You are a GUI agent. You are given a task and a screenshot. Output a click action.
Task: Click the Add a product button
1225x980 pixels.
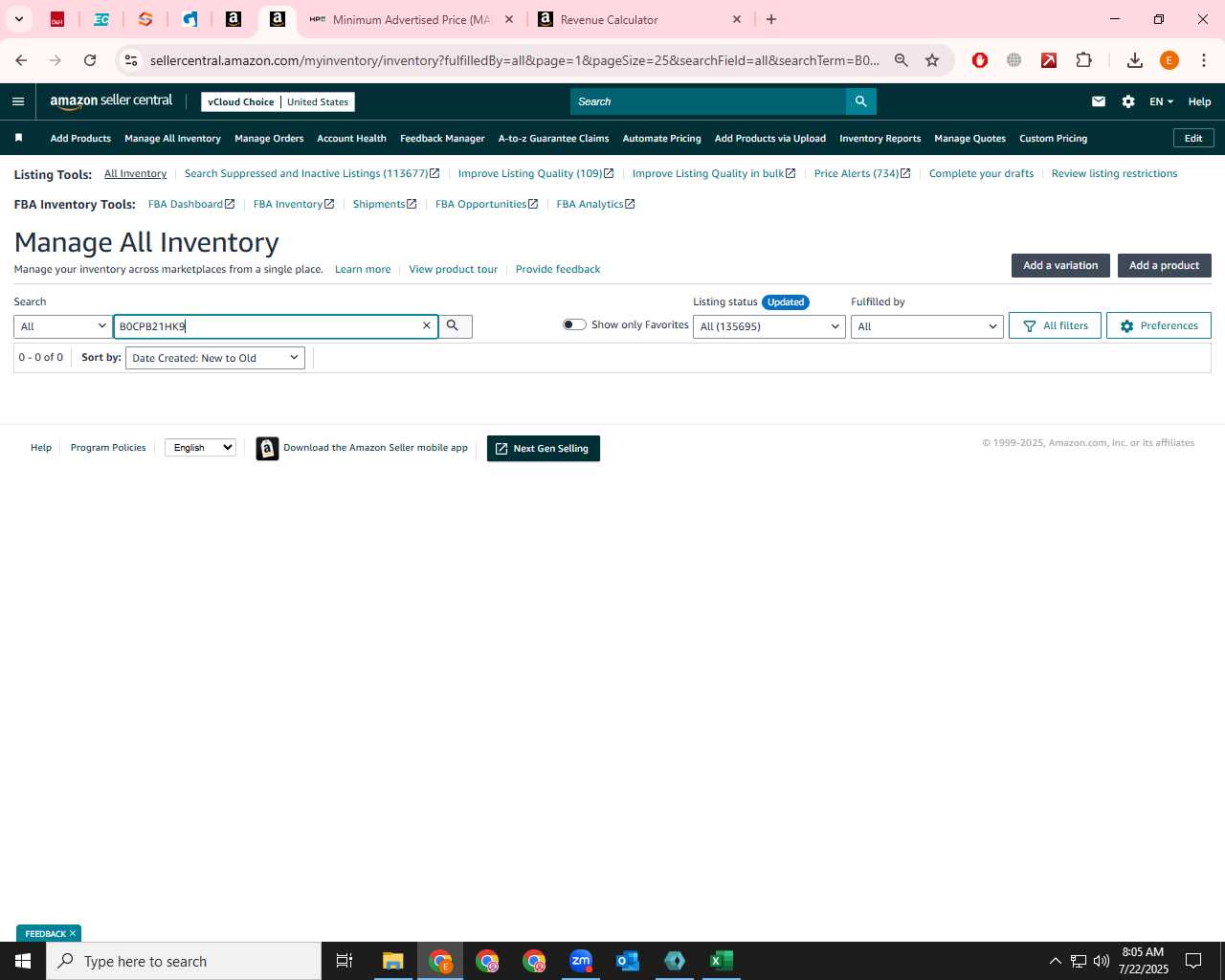click(1164, 265)
